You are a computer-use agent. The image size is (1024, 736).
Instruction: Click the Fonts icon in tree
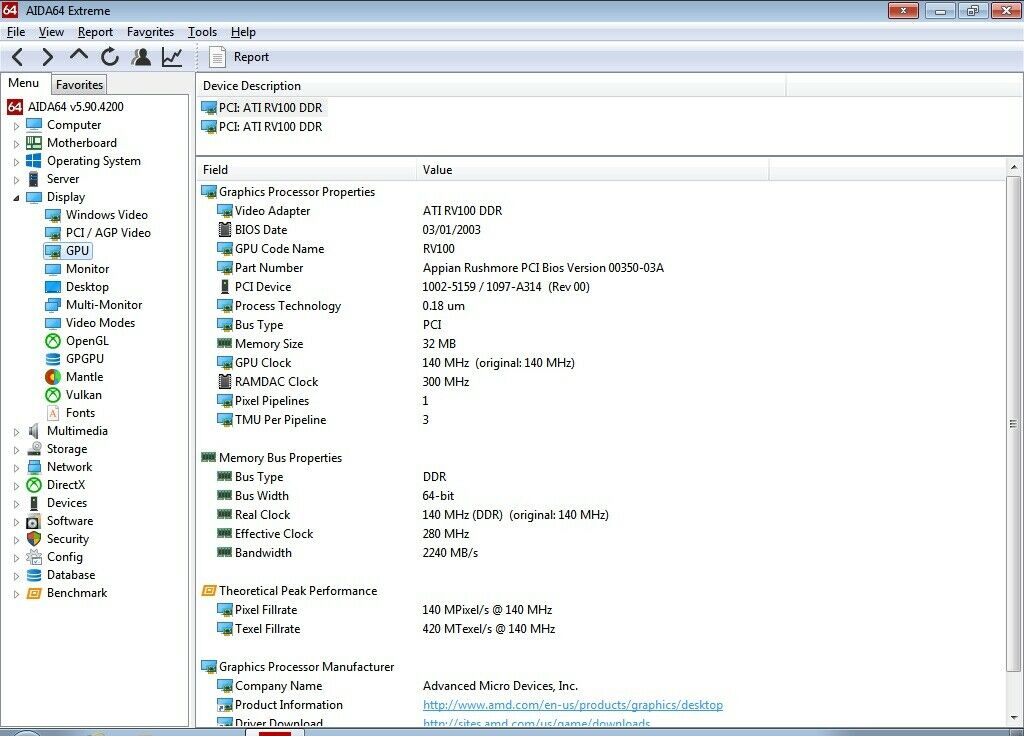(x=53, y=413)
